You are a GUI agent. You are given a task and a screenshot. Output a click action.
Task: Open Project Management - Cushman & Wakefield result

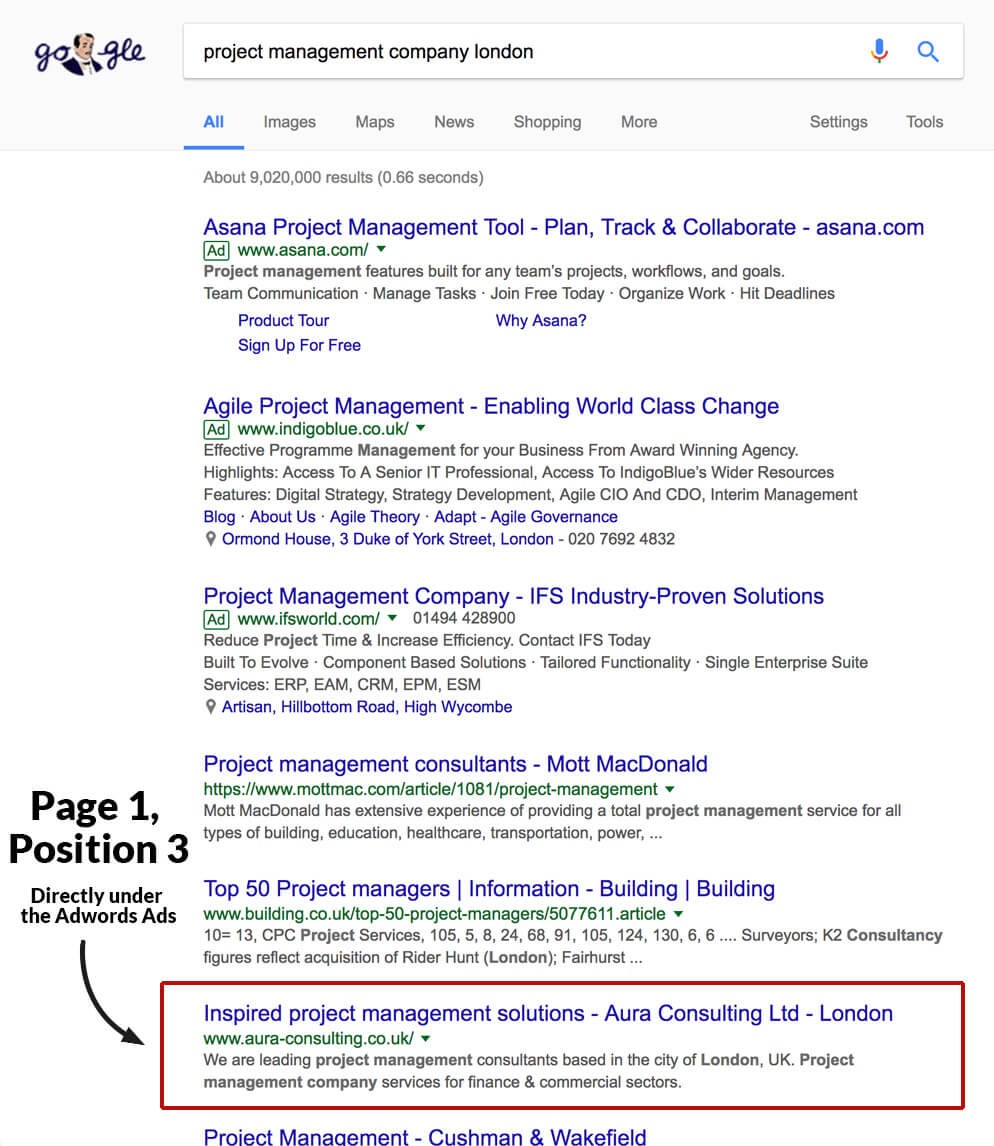tap(425, 1136)
